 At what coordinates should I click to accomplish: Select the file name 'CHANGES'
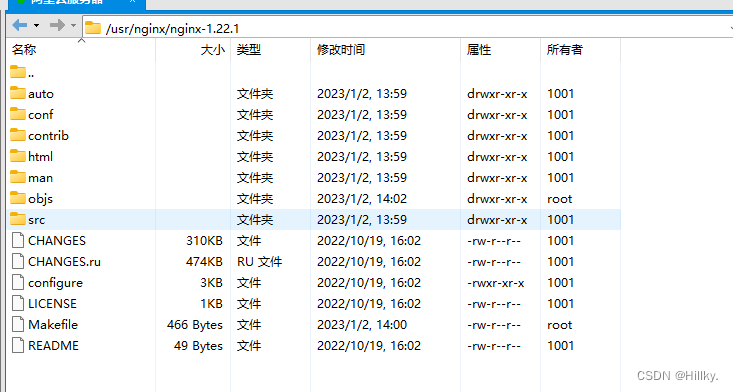tap(57, 241)
